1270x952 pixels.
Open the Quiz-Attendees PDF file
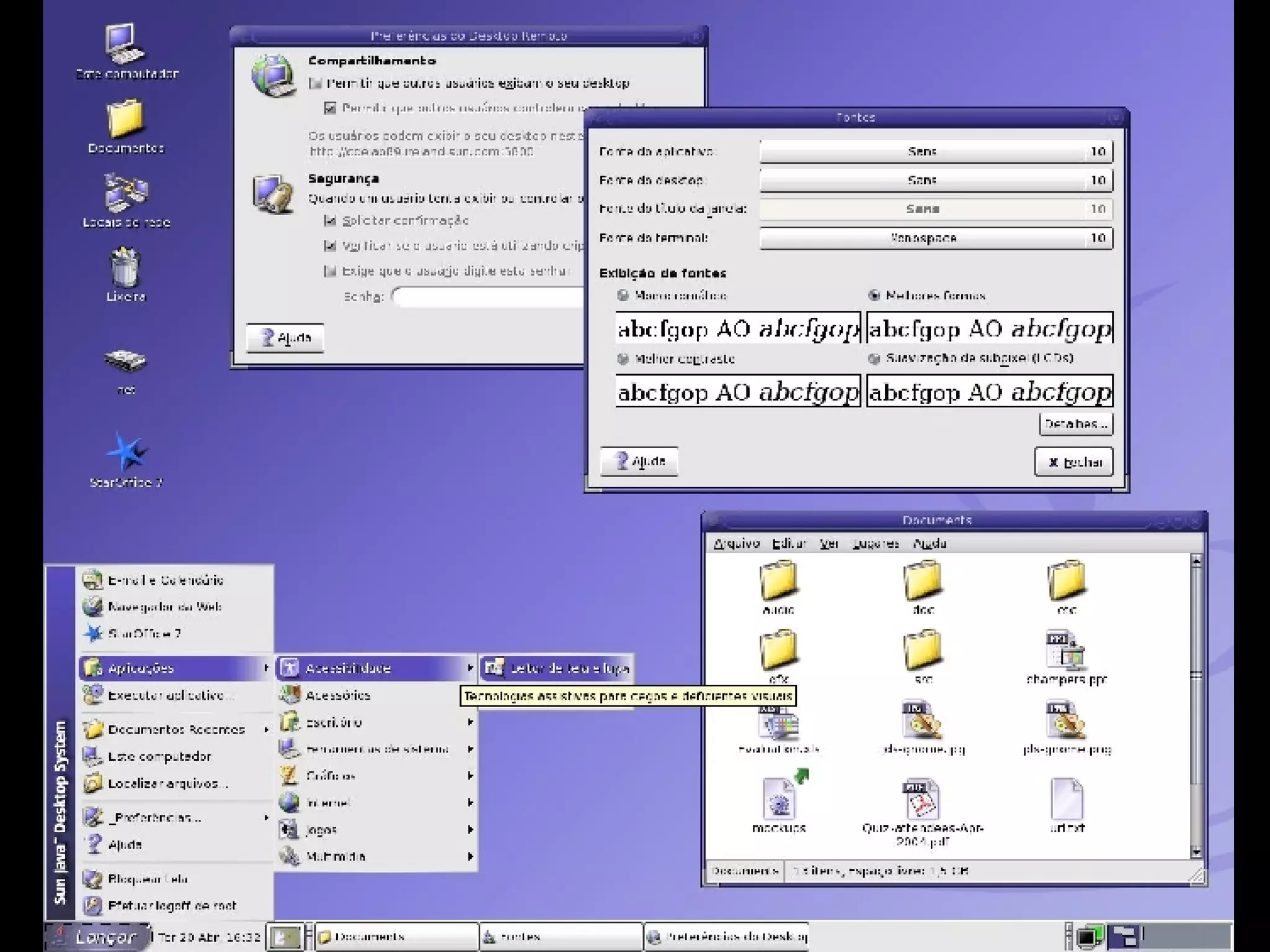pos(922,800)
